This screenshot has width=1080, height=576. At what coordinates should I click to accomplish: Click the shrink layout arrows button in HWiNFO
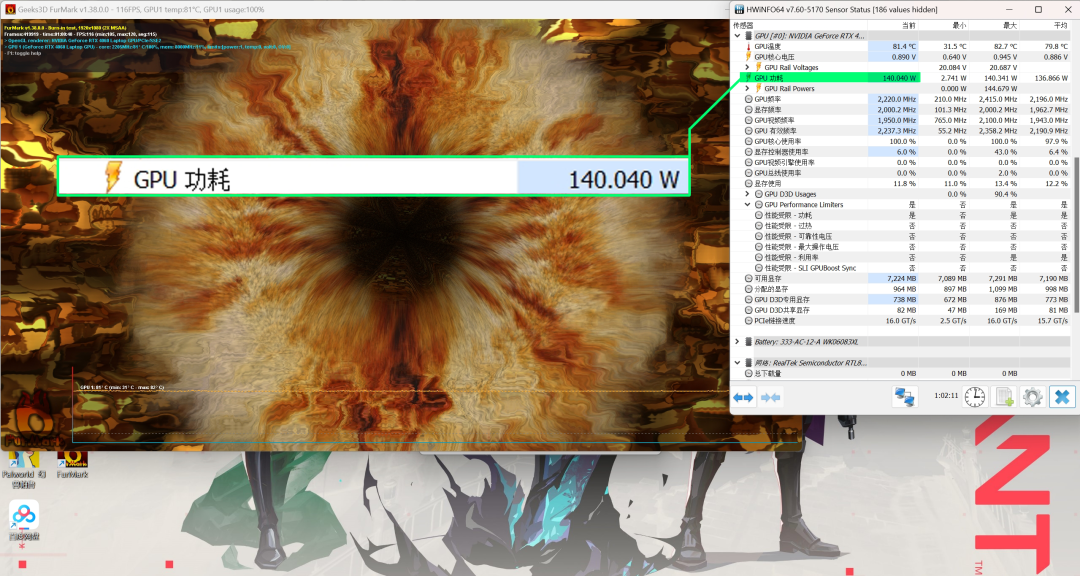(771, 397)
